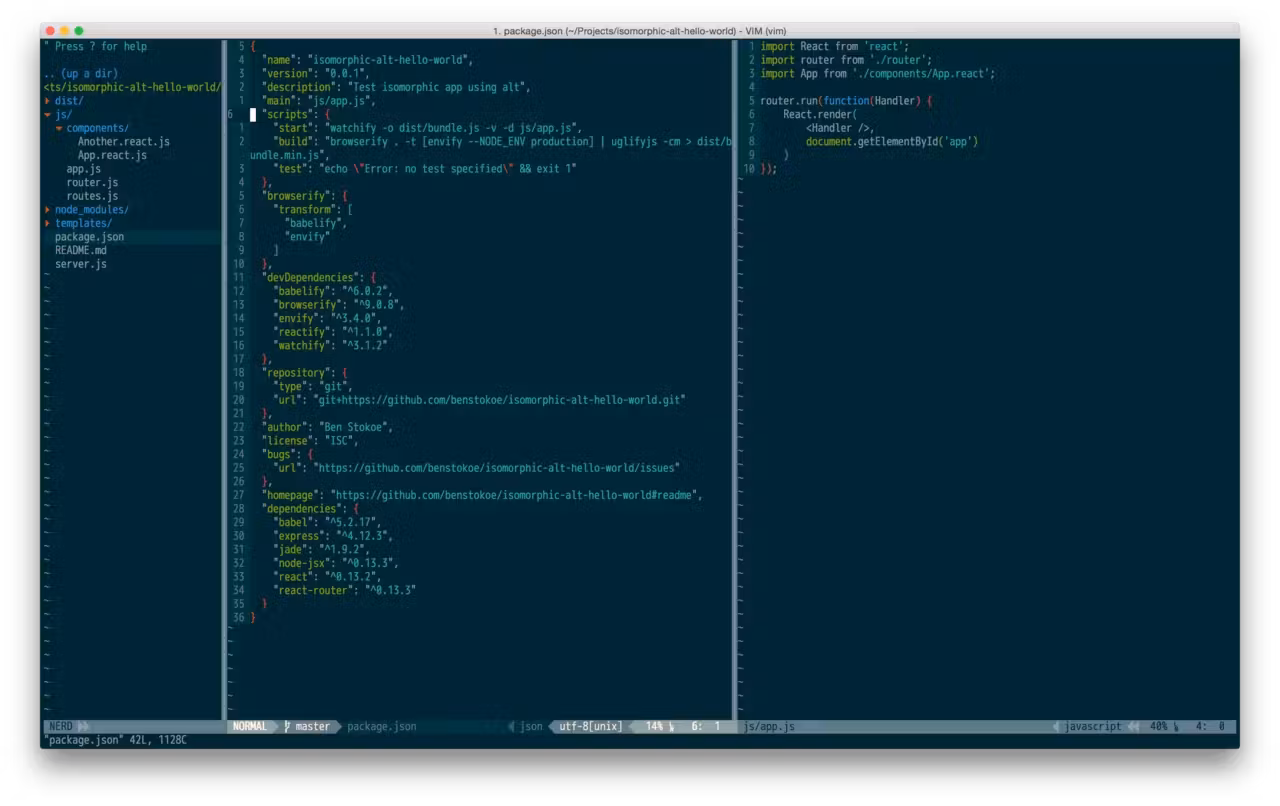Open server.js from NERDTree
Viewport: 1280px width, 806px height.
pos(80,264)
